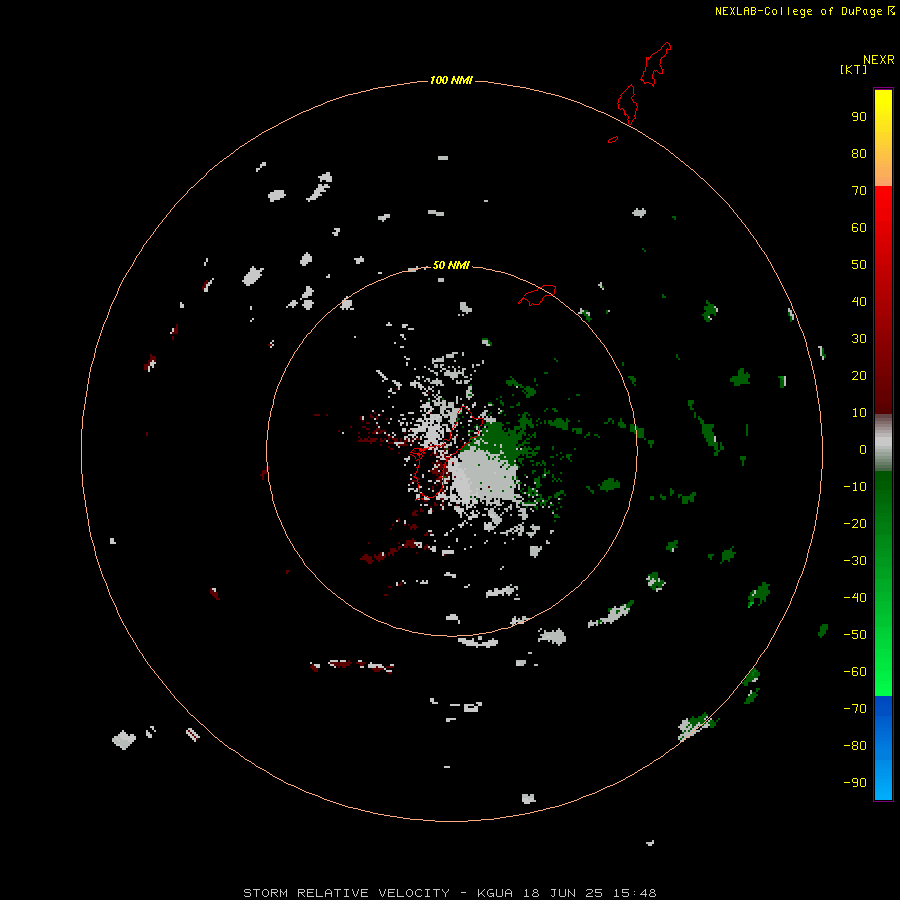Click the positive 60 knot scale label

pyautogui.click(x=859, y=227)
